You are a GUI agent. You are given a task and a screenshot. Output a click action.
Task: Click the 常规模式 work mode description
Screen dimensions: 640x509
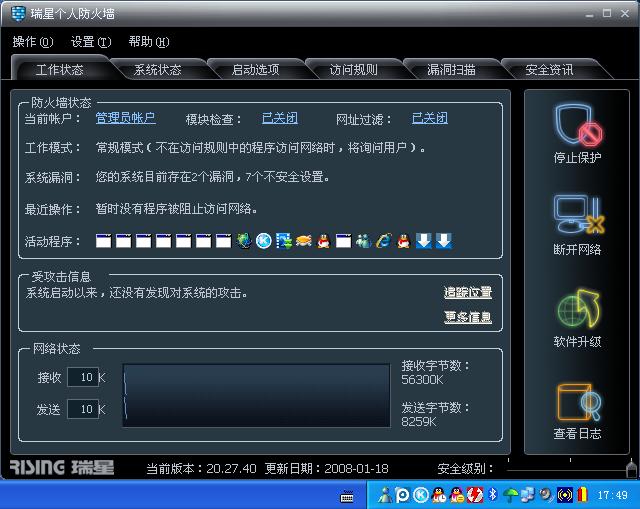(260, 147)
